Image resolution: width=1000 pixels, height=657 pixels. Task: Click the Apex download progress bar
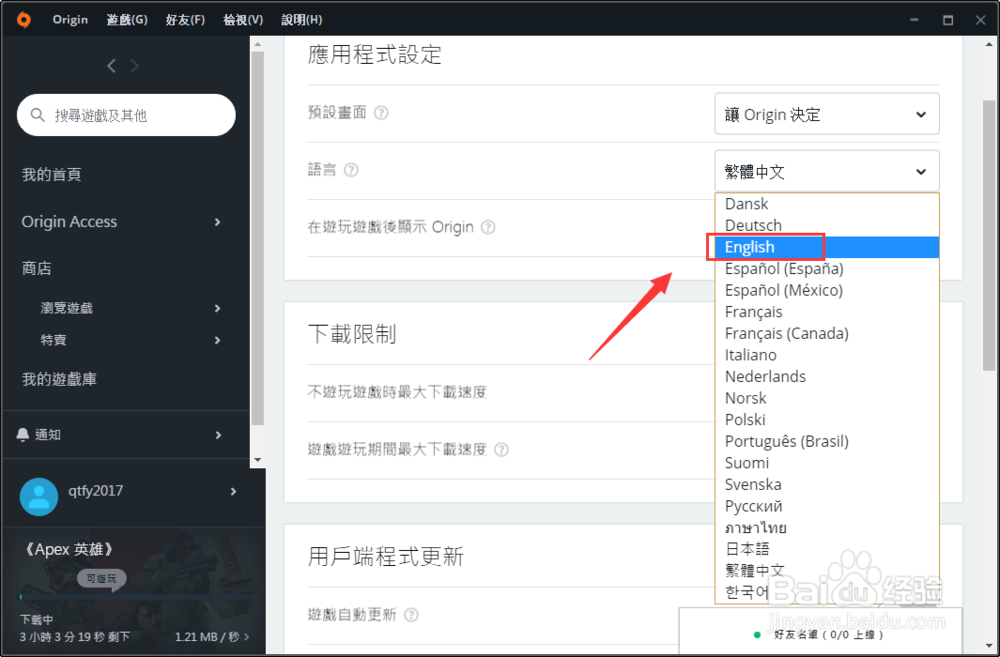[x=135, y=597]
